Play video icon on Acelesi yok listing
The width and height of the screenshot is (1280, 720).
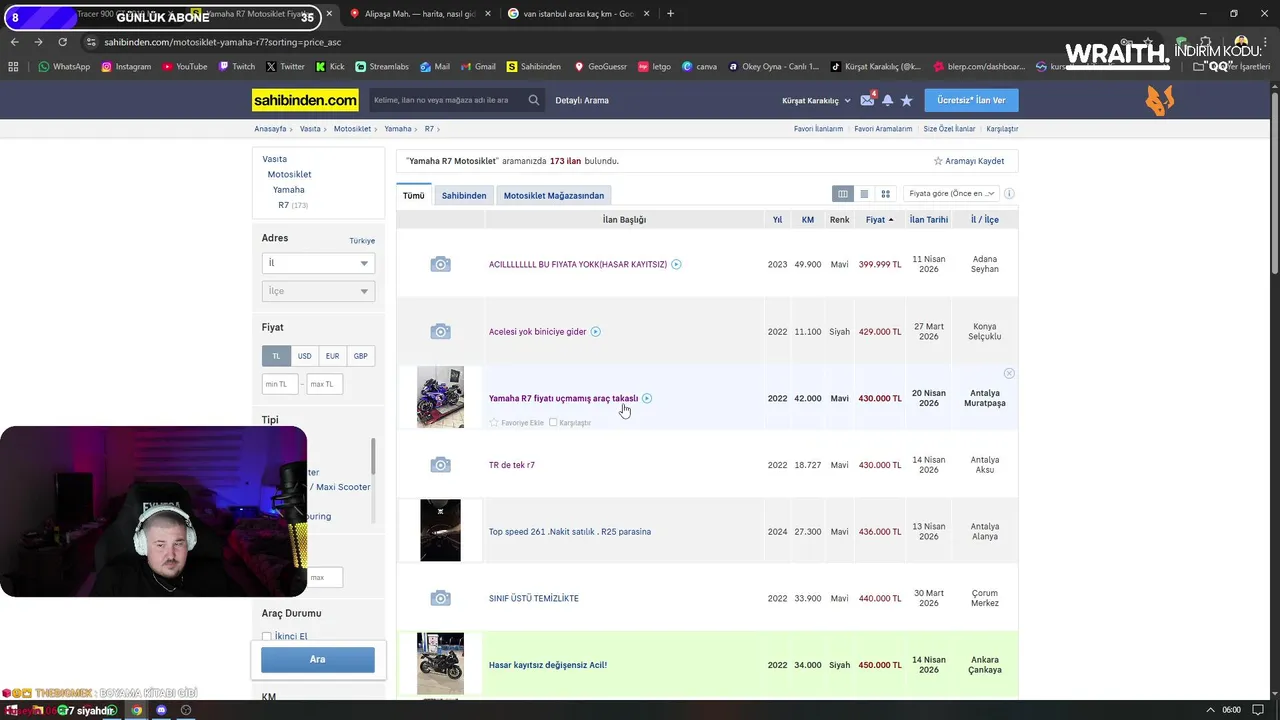tap(595, 331)
